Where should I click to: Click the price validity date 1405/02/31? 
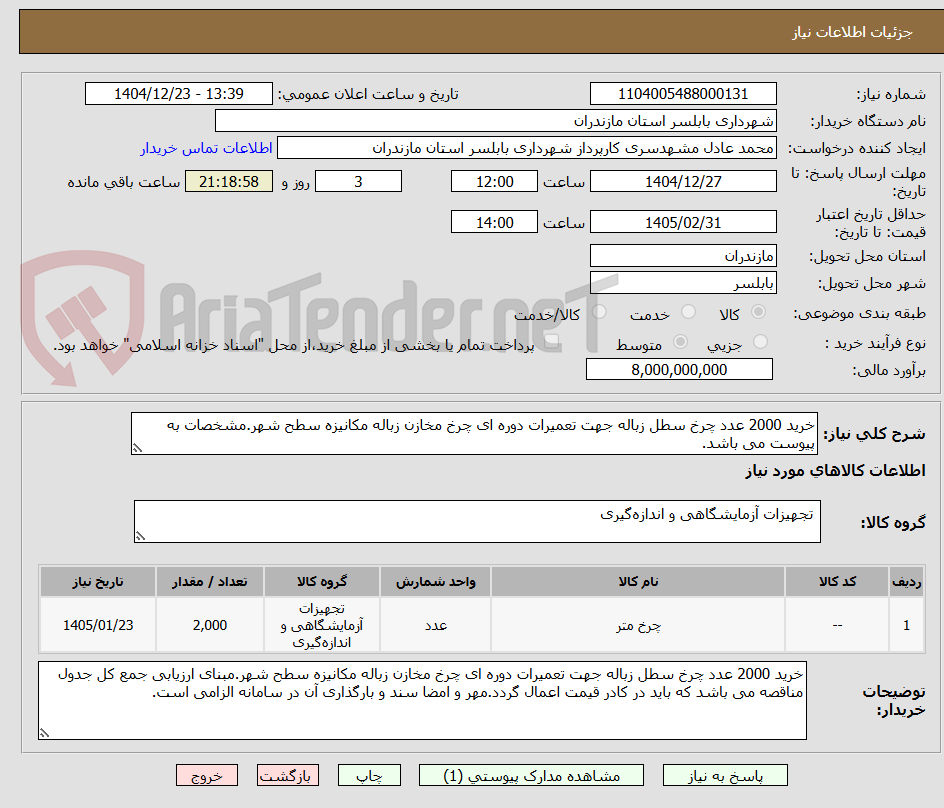pos(683,222)
